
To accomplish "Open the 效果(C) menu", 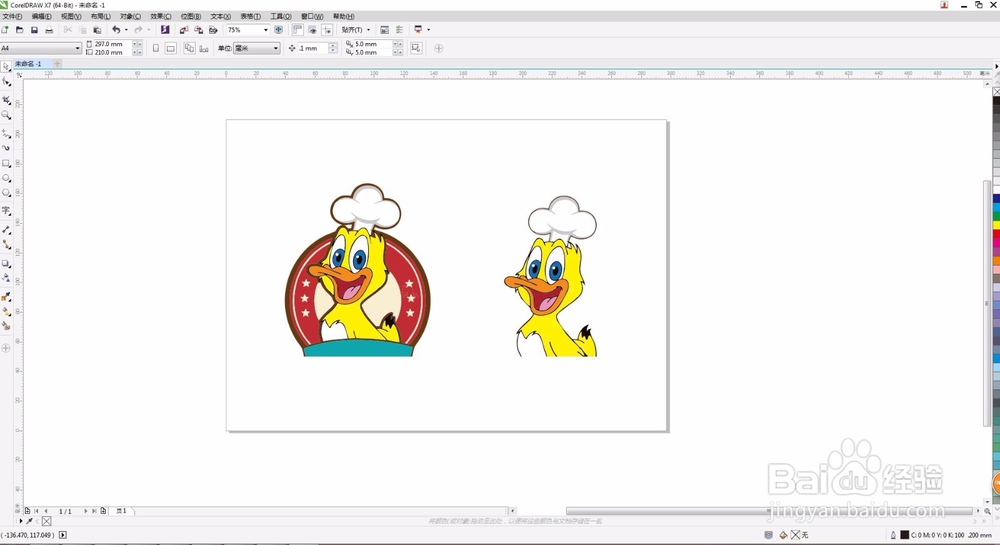I will (161, 17).
